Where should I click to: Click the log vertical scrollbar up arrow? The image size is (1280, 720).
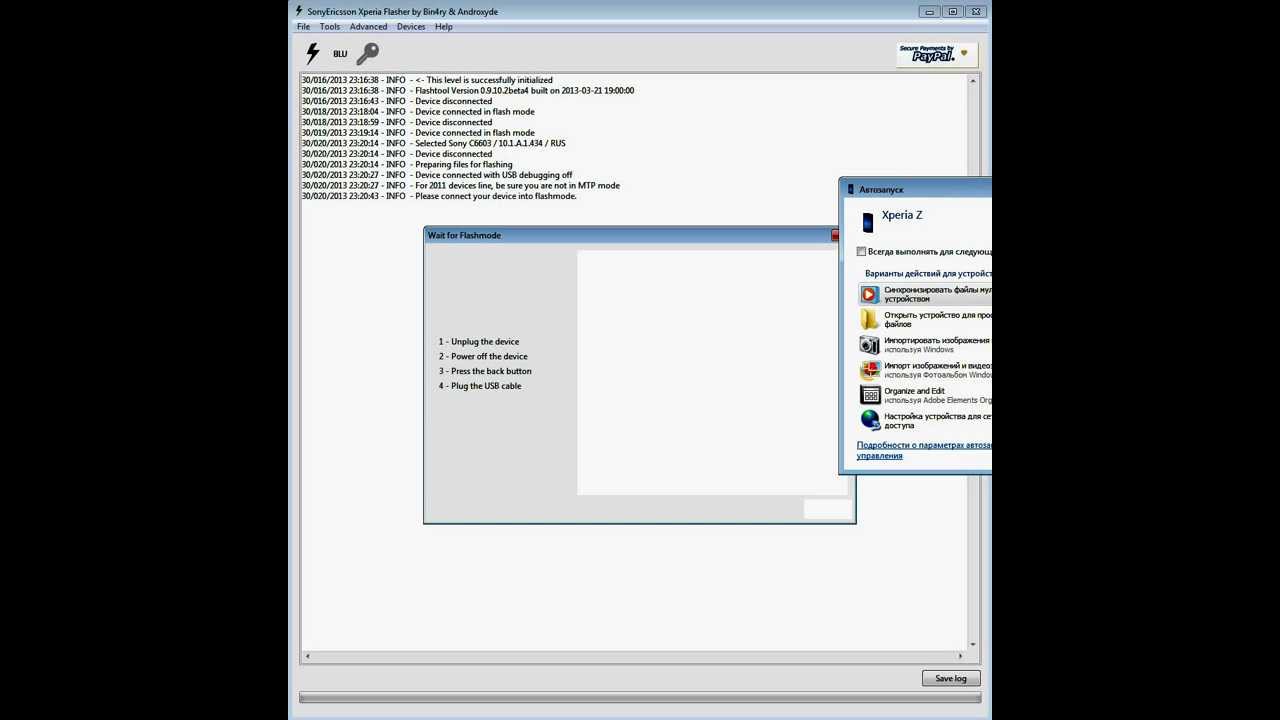972,81
